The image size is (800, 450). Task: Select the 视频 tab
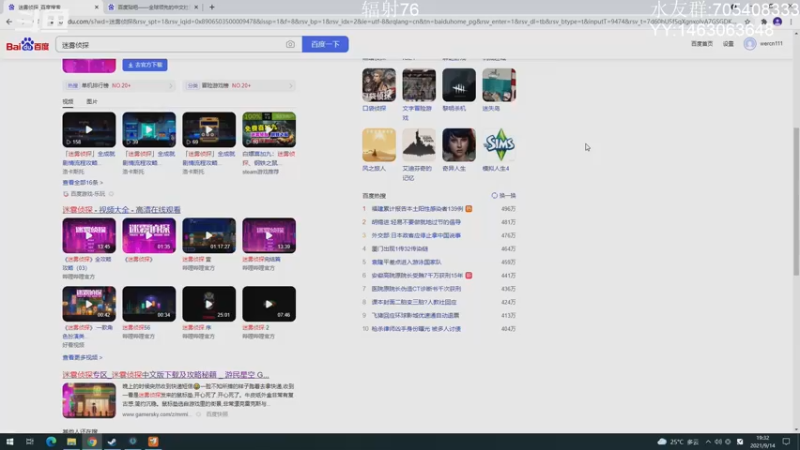[68, 102]
